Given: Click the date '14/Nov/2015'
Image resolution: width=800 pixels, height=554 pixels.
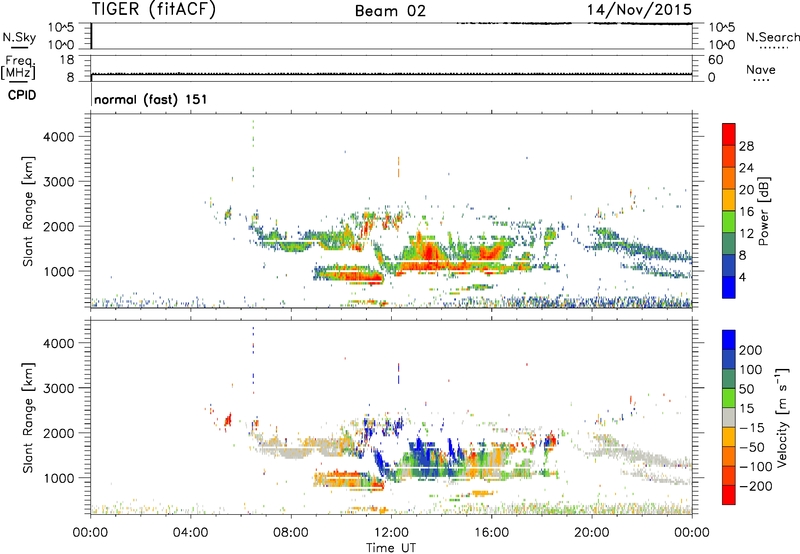Looking at the screenshot, I should point(639,9).
